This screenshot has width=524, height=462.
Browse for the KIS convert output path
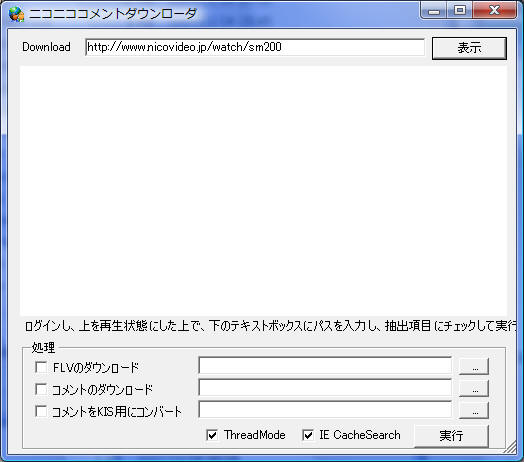[474, 411]
